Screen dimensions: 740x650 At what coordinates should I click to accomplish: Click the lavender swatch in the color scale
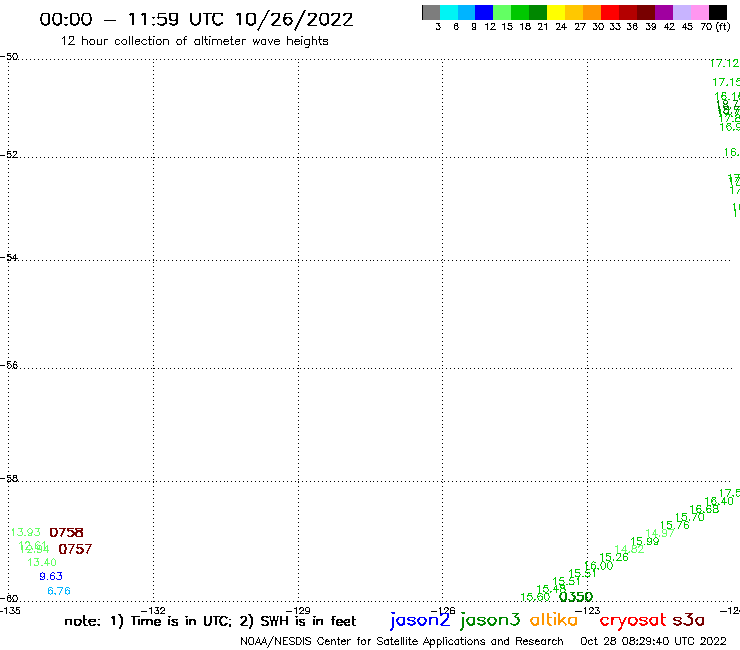pyautogui.click(x=681, y=12)
